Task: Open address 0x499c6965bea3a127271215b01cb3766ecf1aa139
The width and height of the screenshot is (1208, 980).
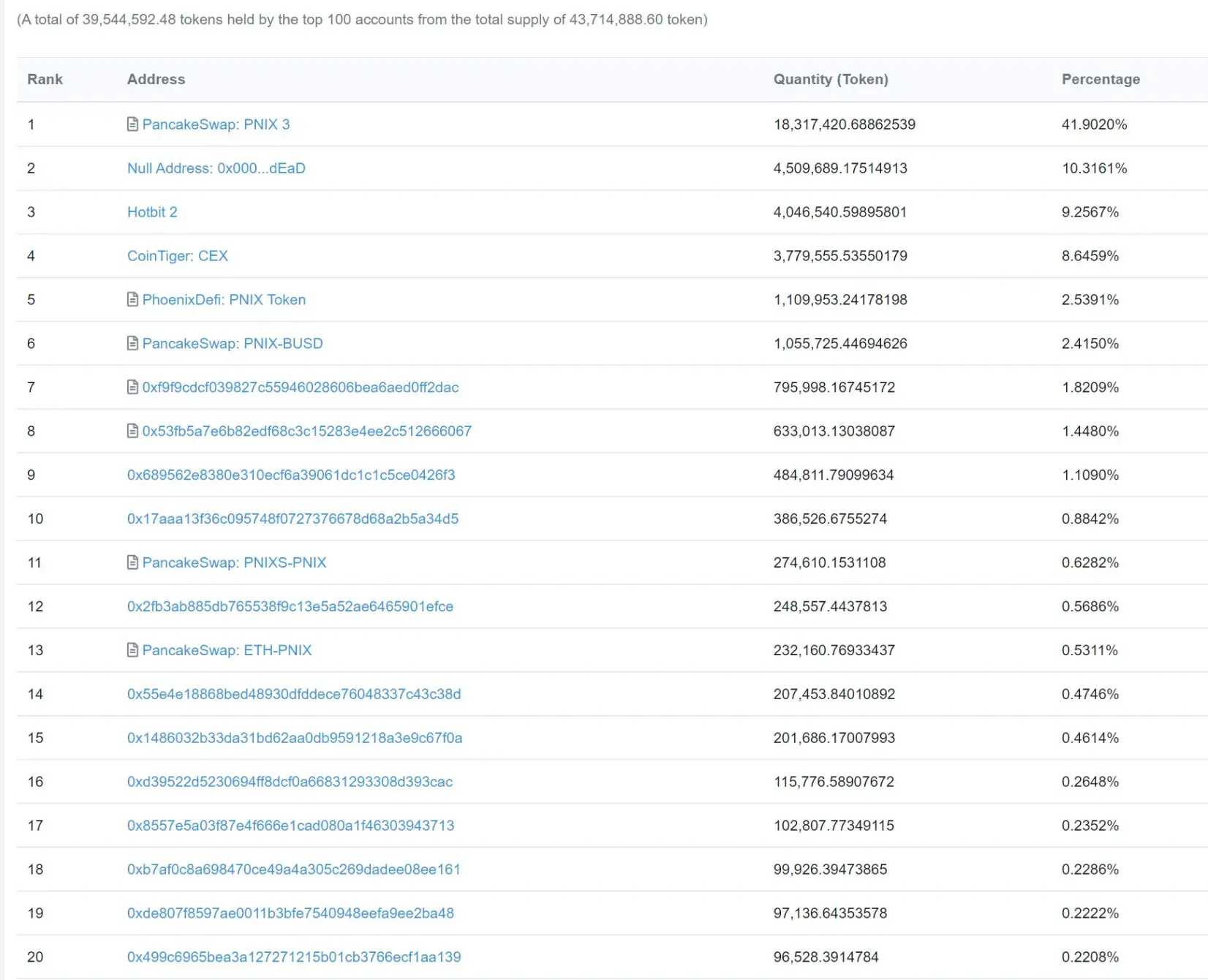Action: [x=294, y=958]
